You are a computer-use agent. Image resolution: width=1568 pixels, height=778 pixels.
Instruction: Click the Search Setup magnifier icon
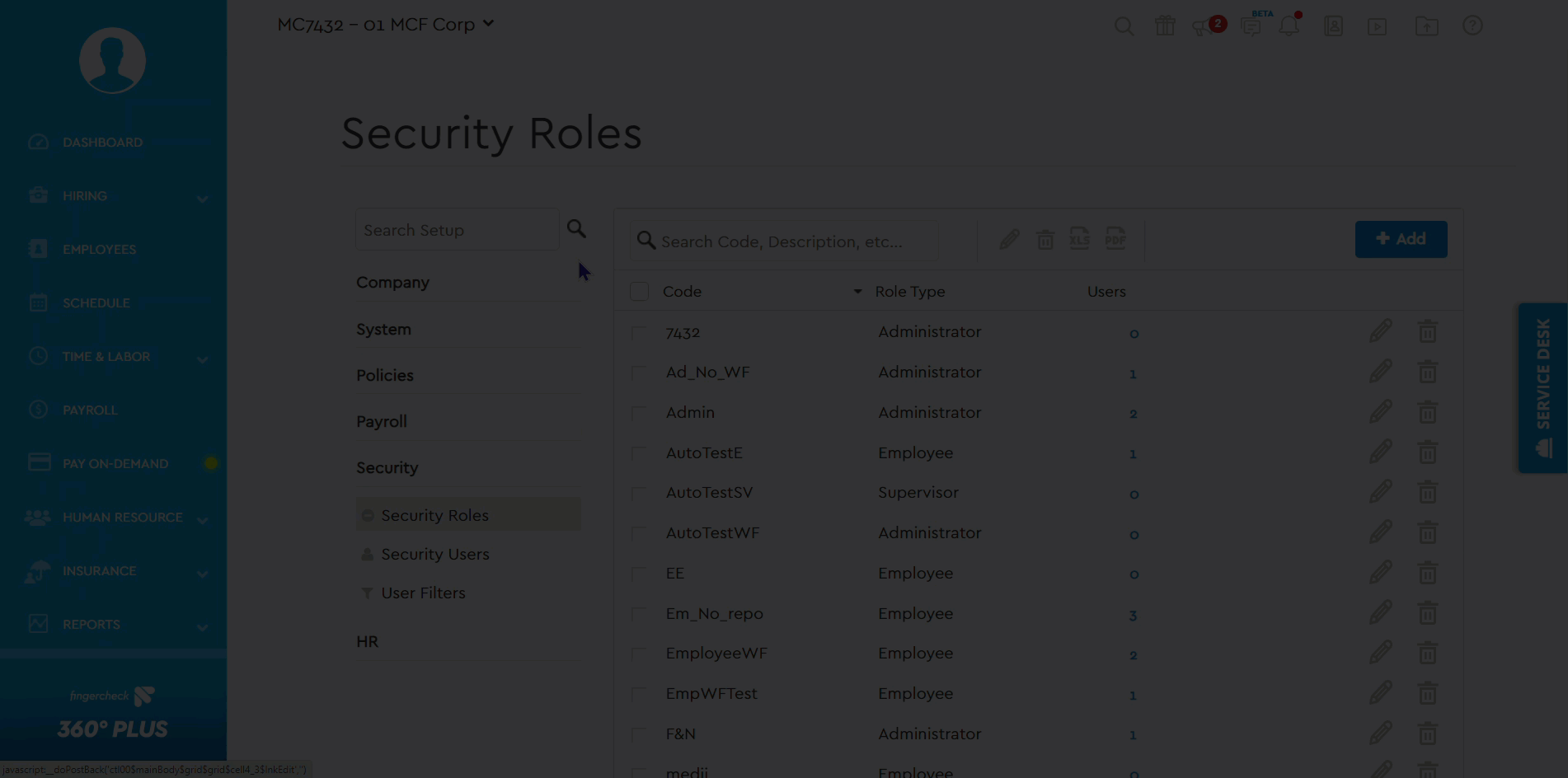576,229
